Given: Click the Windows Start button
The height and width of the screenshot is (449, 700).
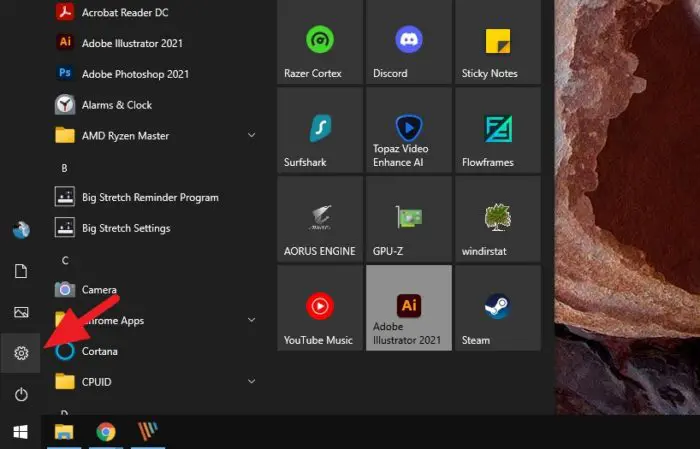Looking at the screenshot, I should tap(20, 432).
